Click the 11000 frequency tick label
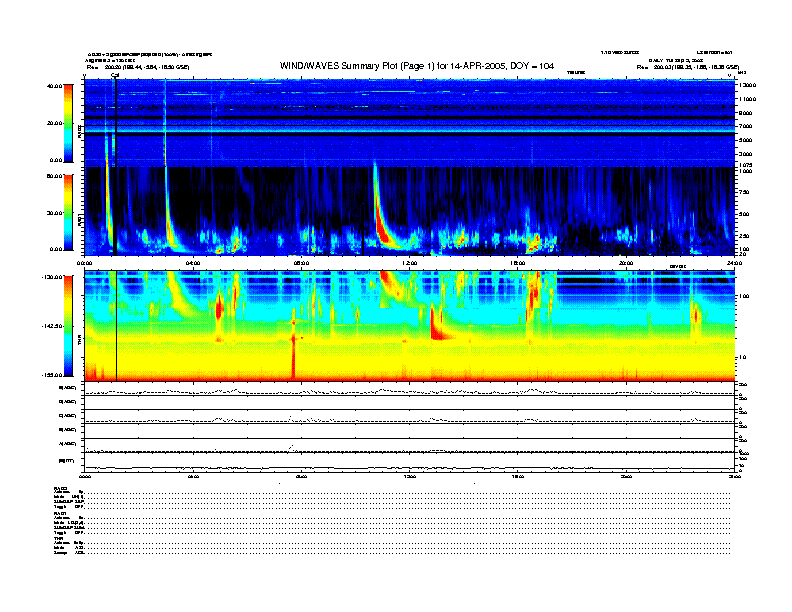The image size is (792, 612). (x=748, y=99)
